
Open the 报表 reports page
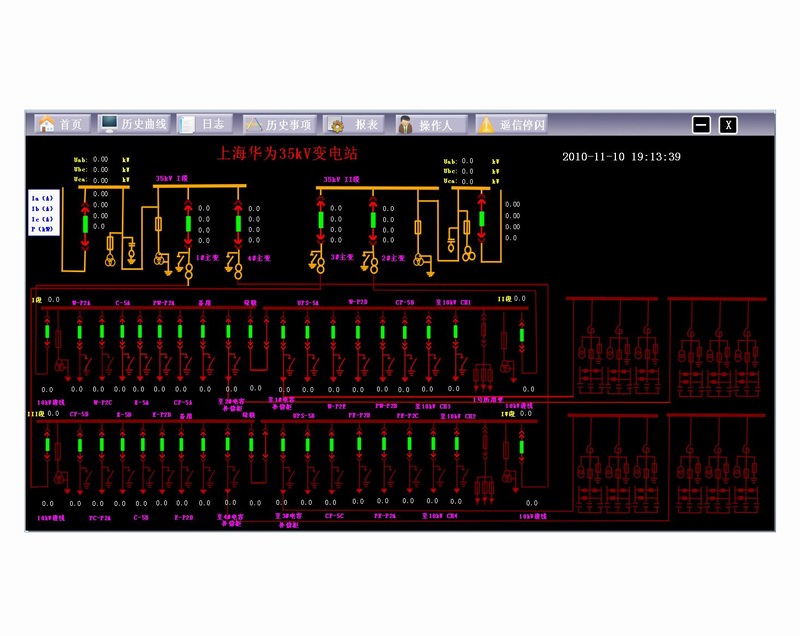pyautogui.click(x=354, y=124)
